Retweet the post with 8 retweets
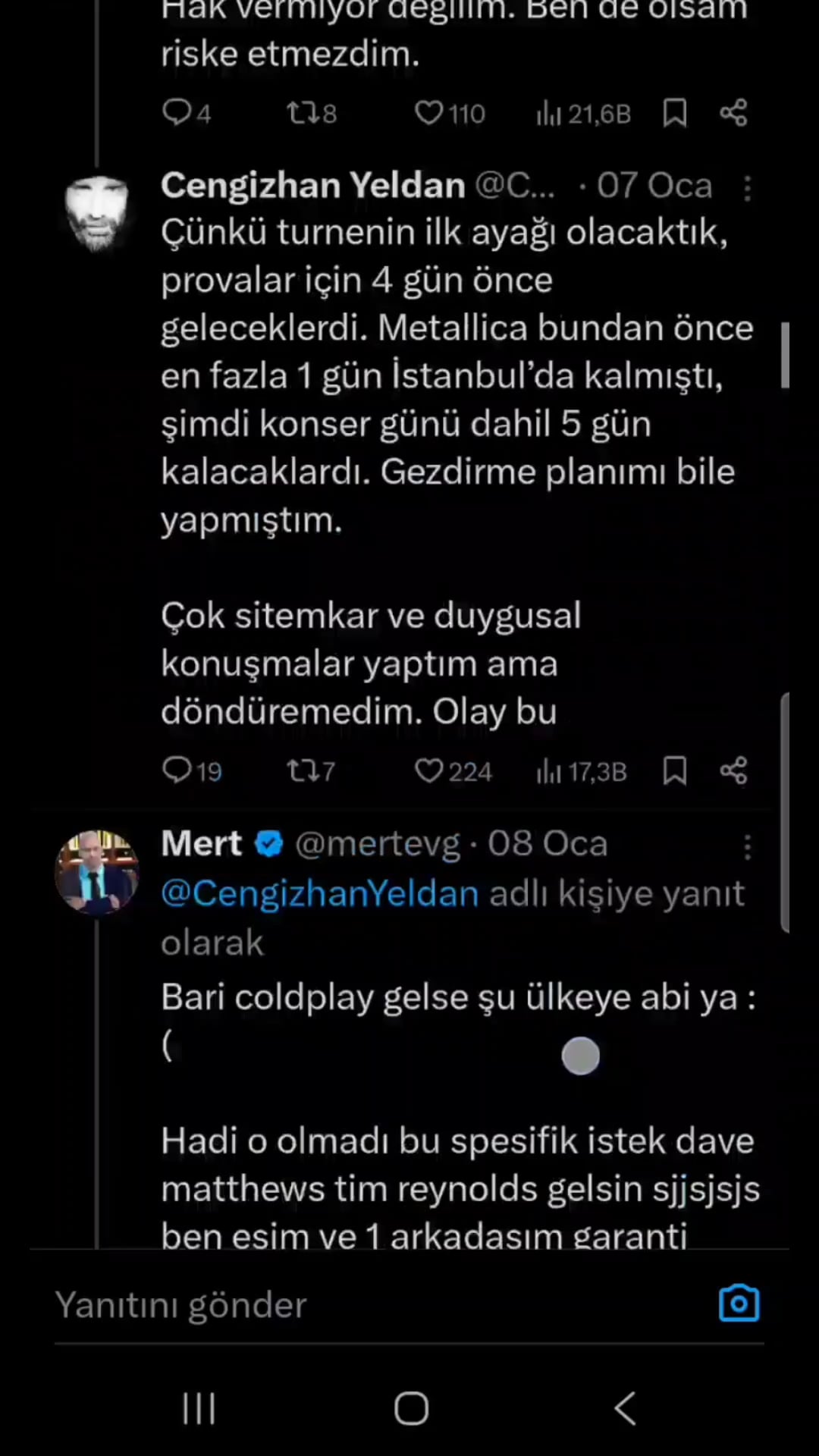Image resolution: width=819 pixels, height=1456 pixels. tap(302, 113)
